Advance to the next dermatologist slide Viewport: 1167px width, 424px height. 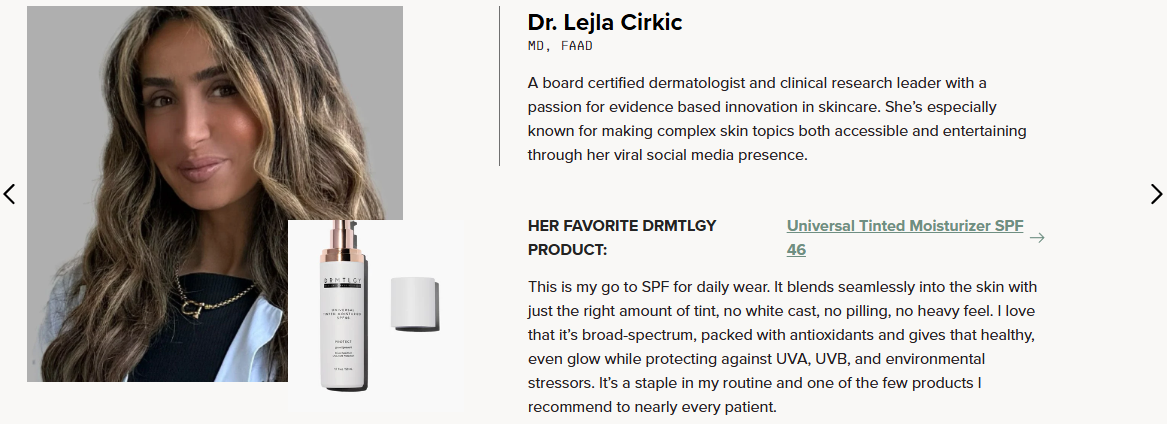point(1156,194)
